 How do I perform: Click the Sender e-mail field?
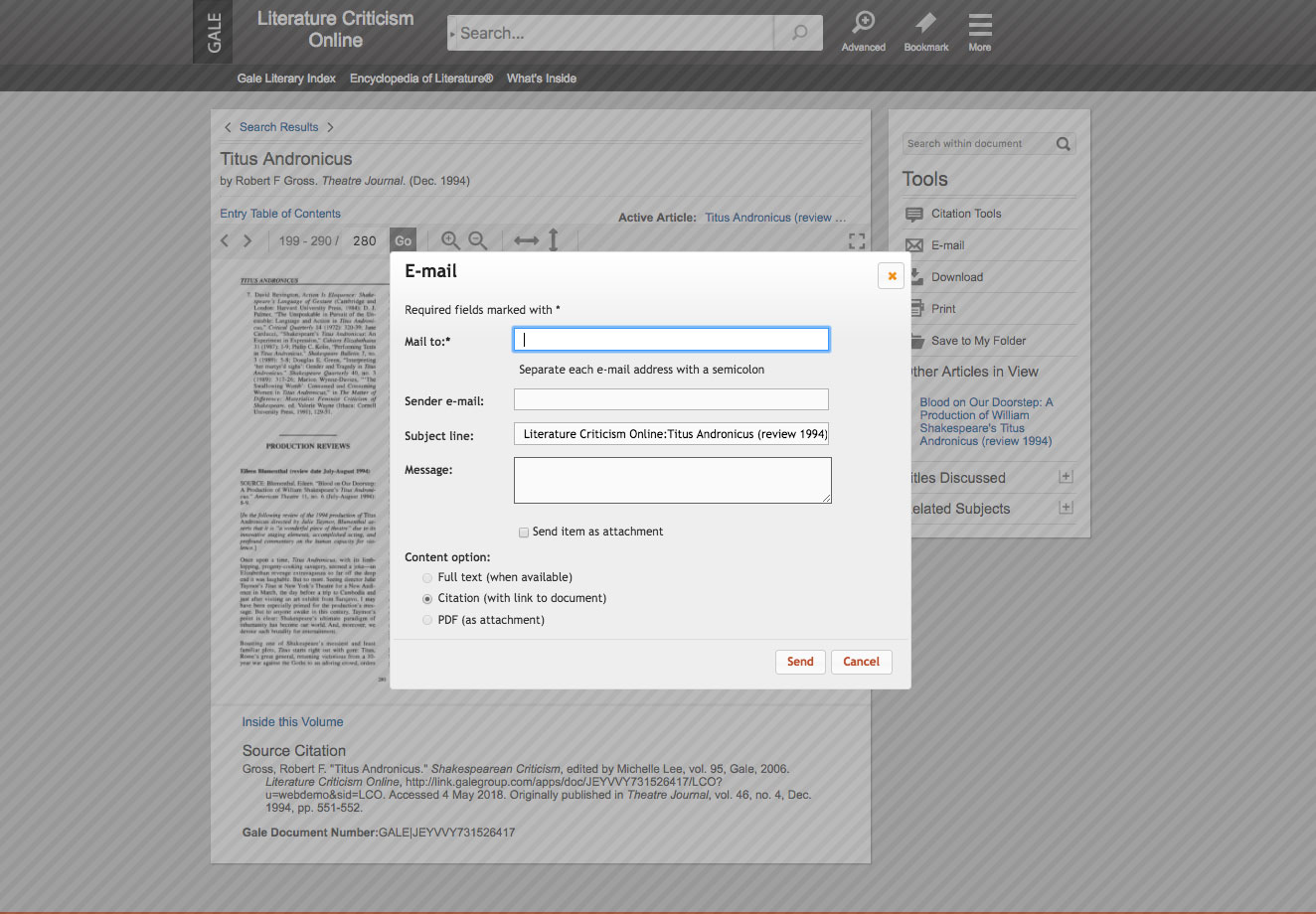click(671, 399)
